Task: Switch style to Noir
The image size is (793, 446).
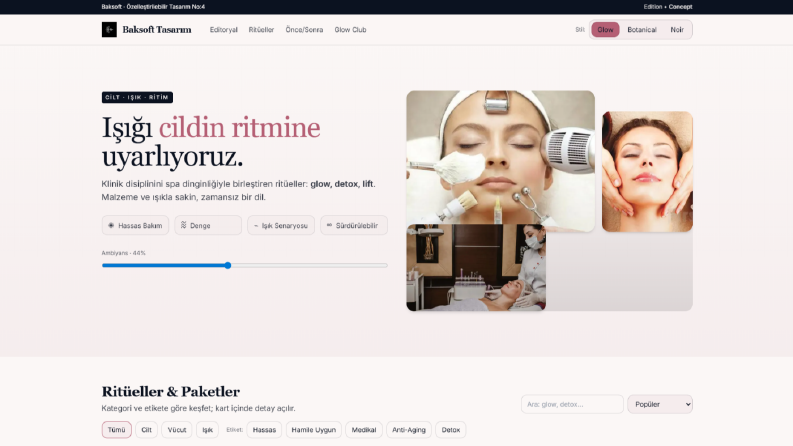Action: 677,30
